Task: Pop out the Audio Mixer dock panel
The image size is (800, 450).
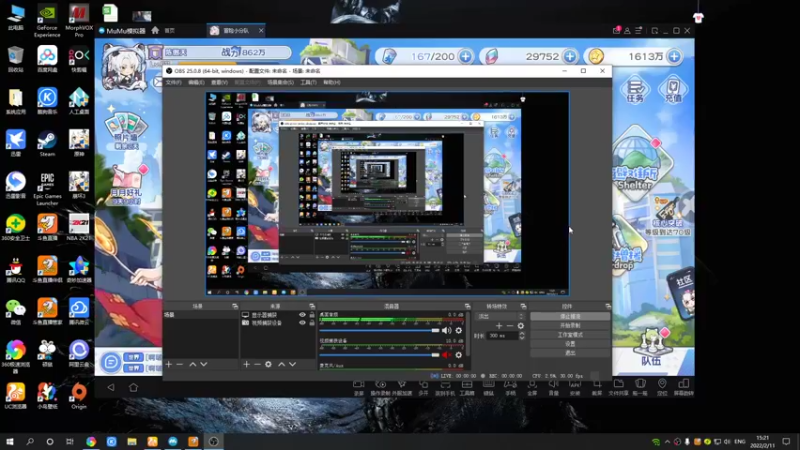Action: point(467,306)
